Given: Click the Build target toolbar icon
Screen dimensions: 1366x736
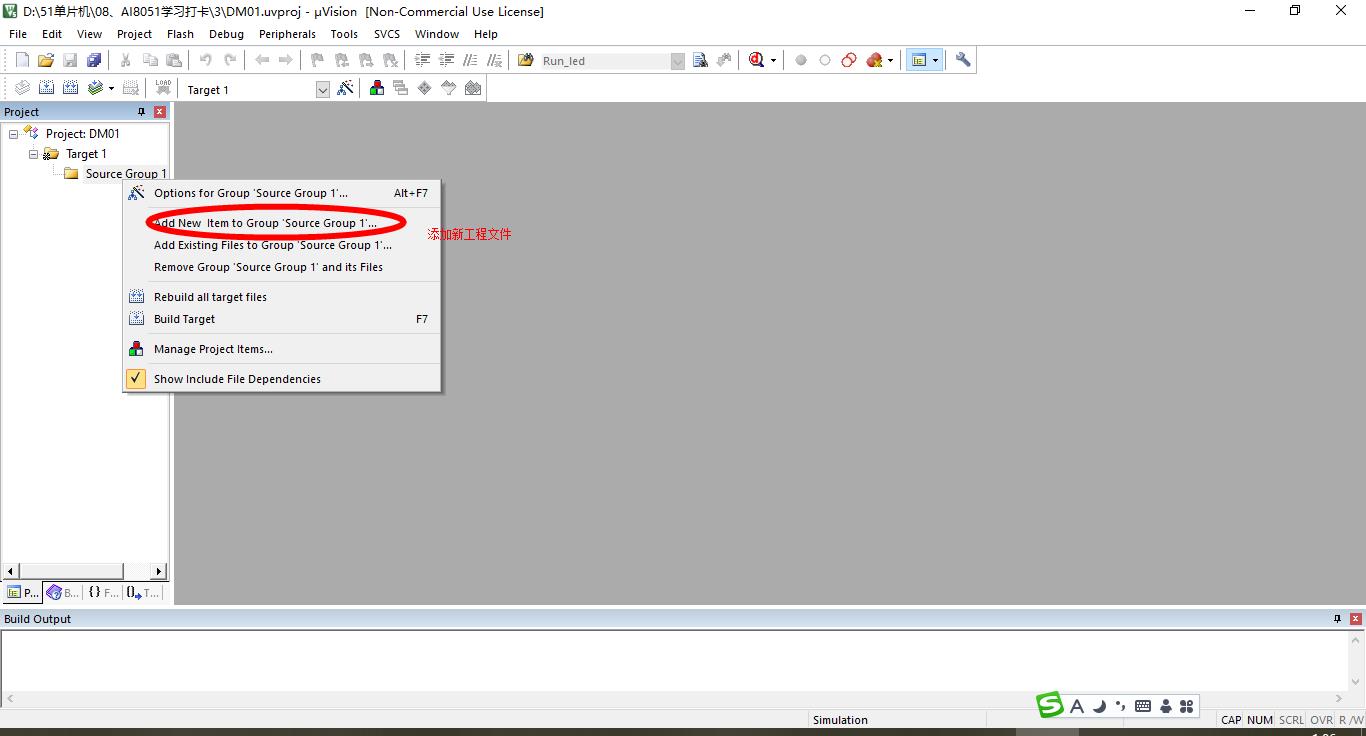Looking at the screenshot, I should point(46,88).
